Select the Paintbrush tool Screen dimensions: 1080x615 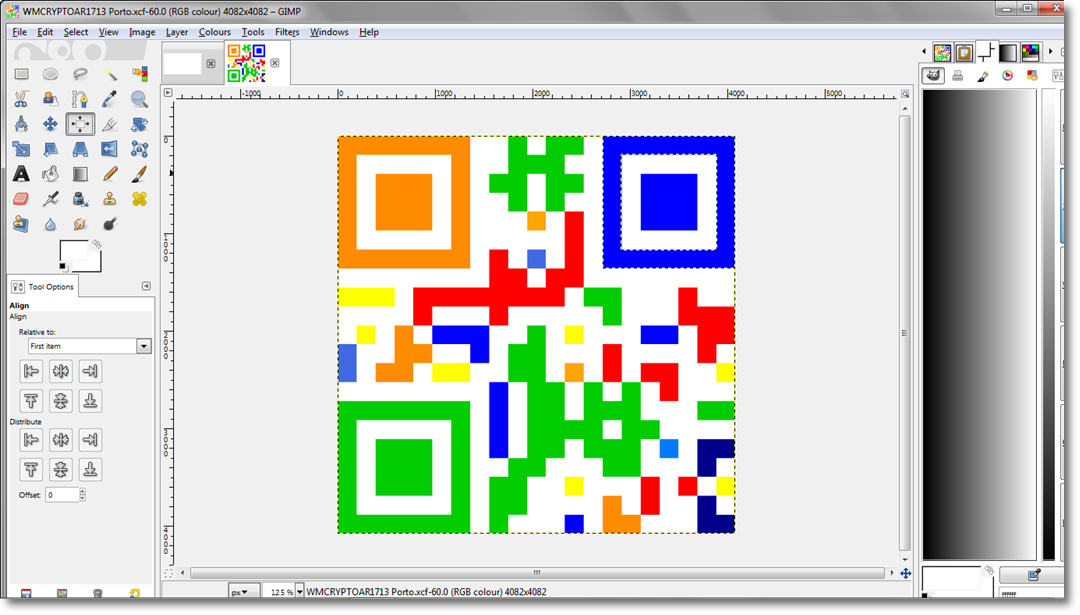139,174
